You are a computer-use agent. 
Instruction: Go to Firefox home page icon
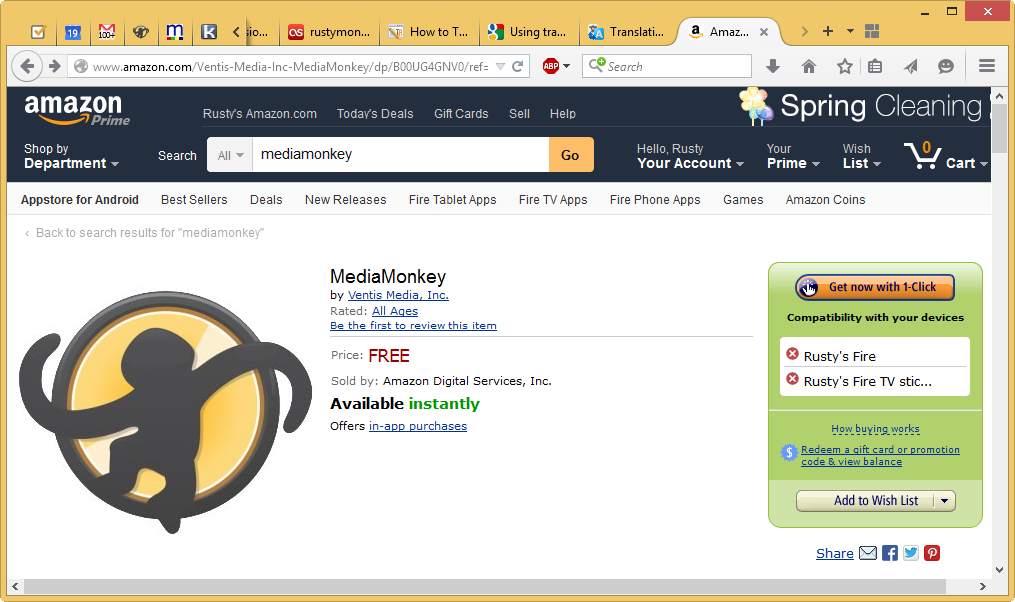pos(809,66)
